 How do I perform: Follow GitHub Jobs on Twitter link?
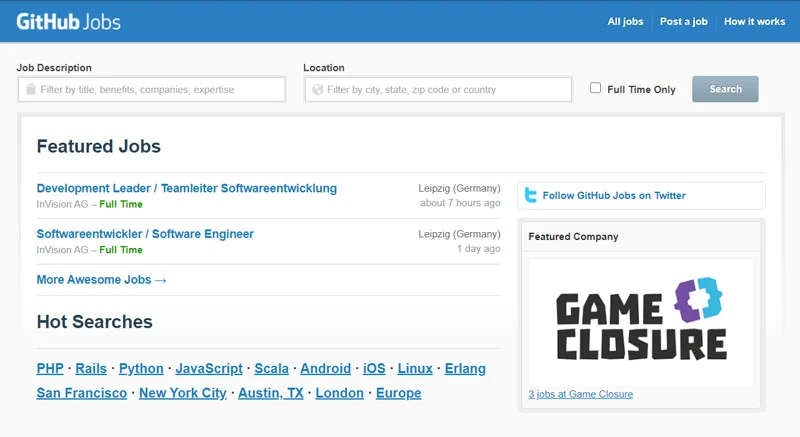tap(614, 195)
